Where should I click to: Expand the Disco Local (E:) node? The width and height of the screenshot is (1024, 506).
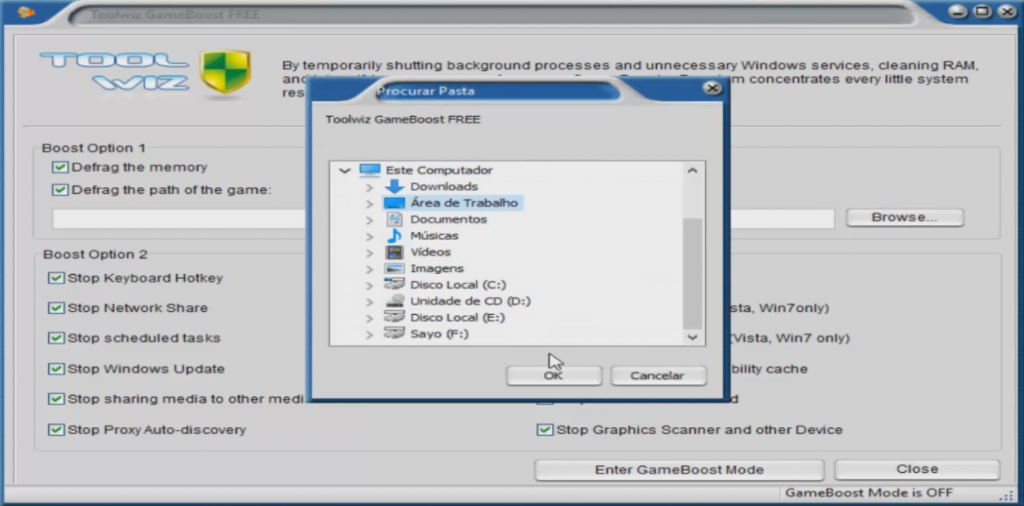click(370, 318)
